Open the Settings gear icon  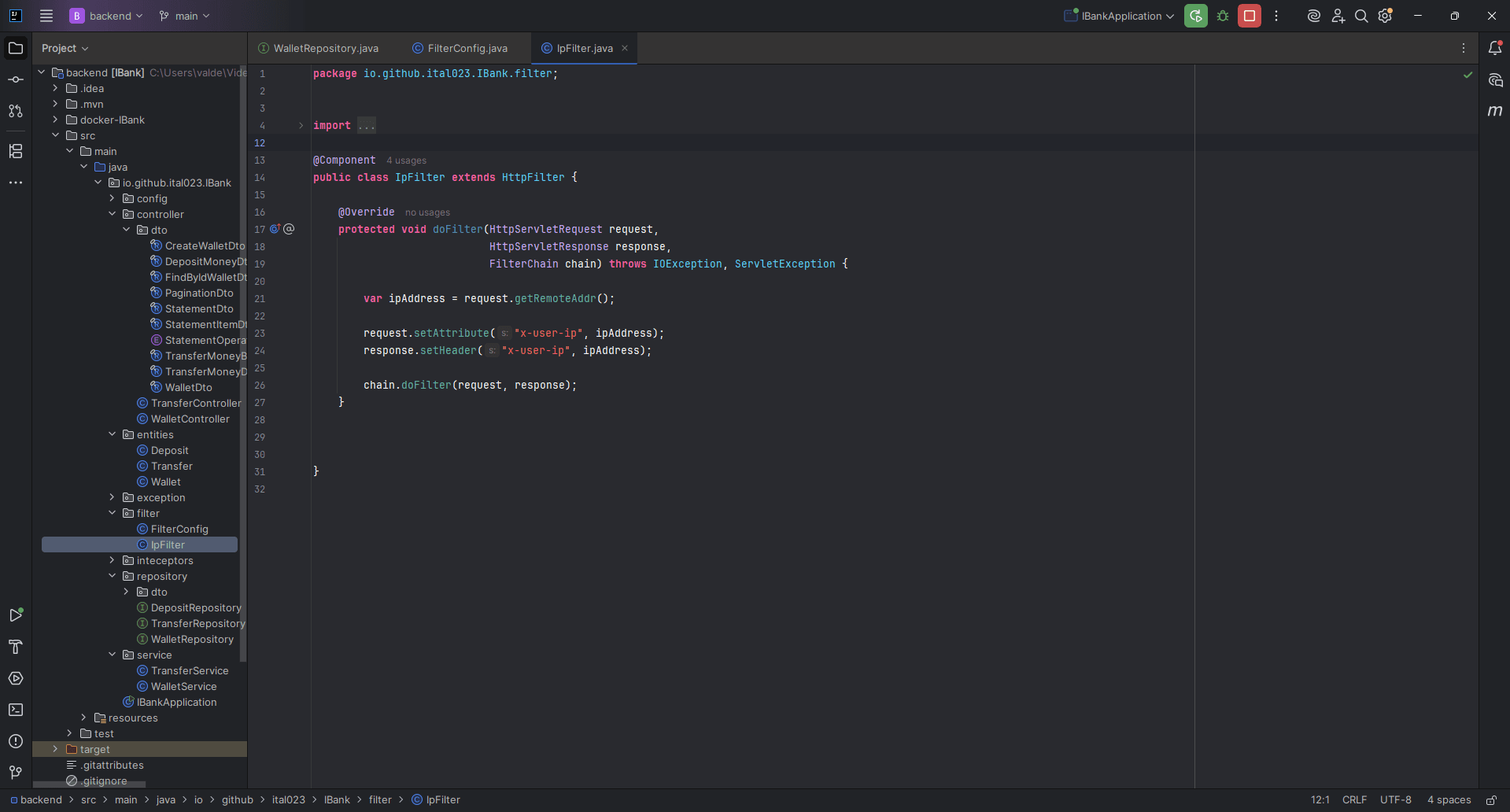1384,16
